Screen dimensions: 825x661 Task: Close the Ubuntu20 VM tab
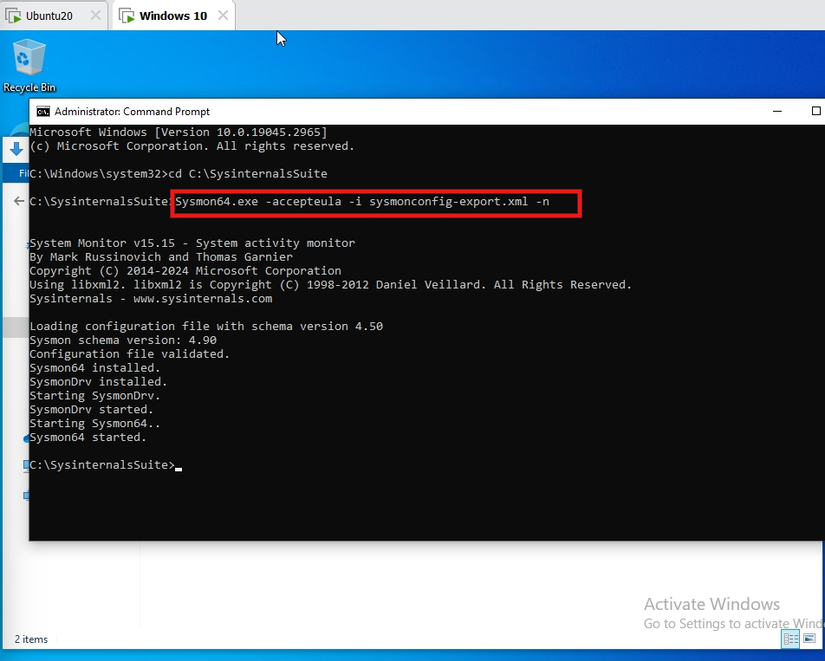(95, 15)
